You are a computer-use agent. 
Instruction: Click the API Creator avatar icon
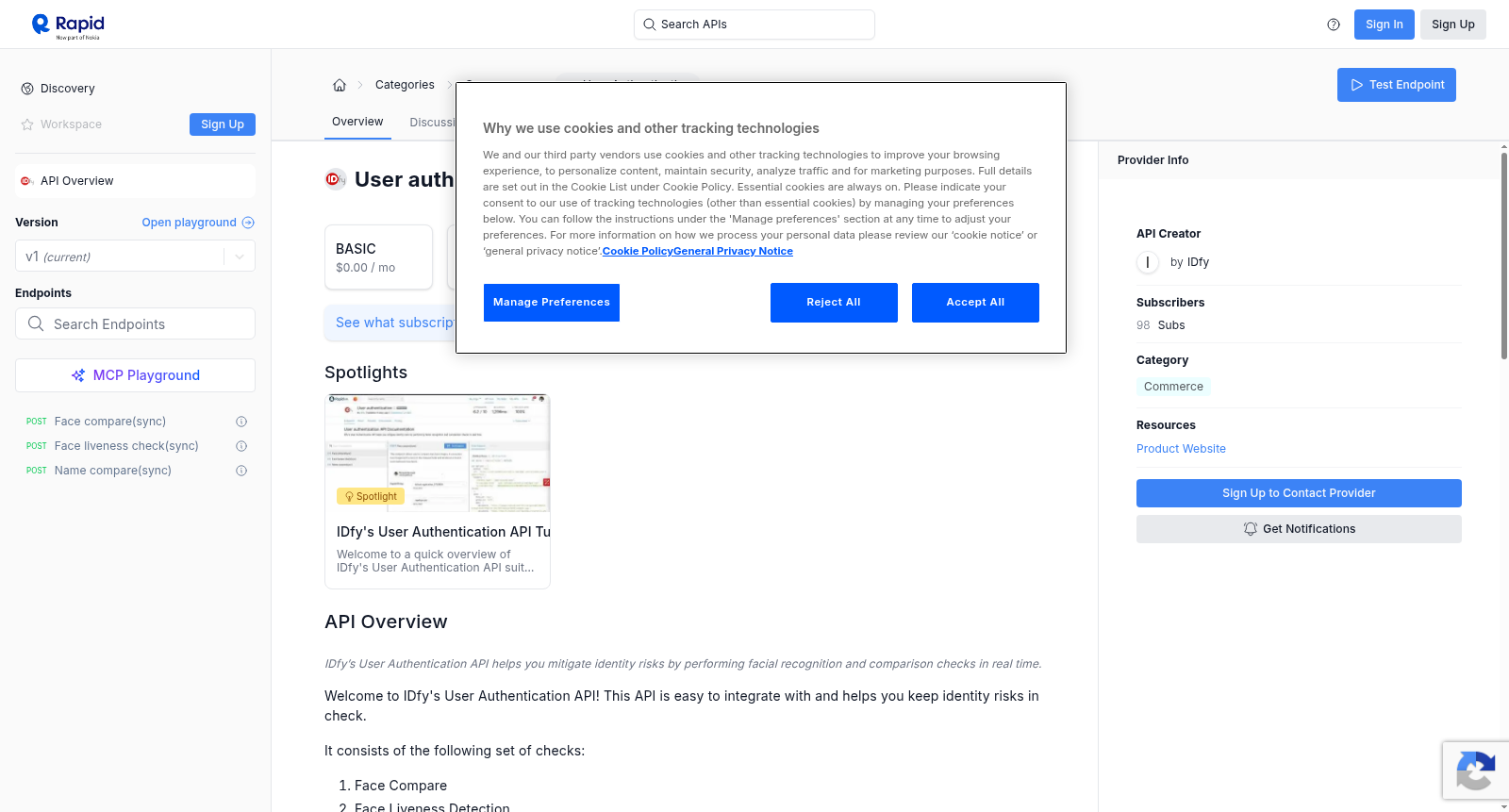point(1148,262)
